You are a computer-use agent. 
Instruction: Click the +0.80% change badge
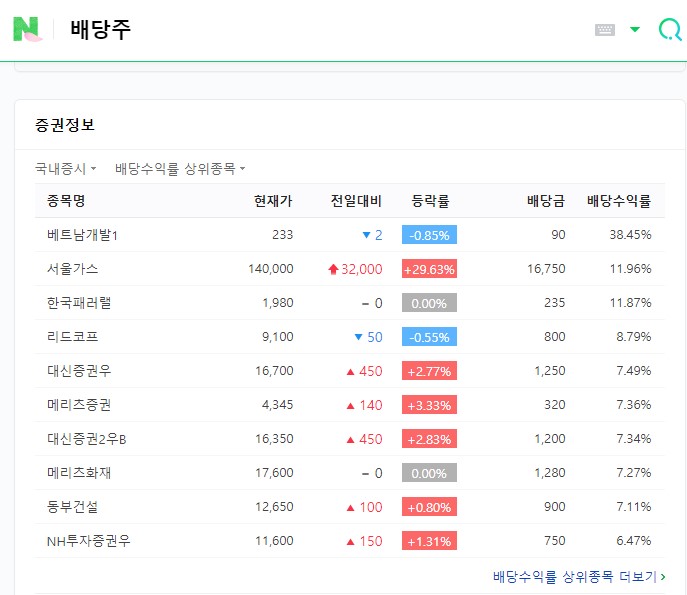[429, 506]
